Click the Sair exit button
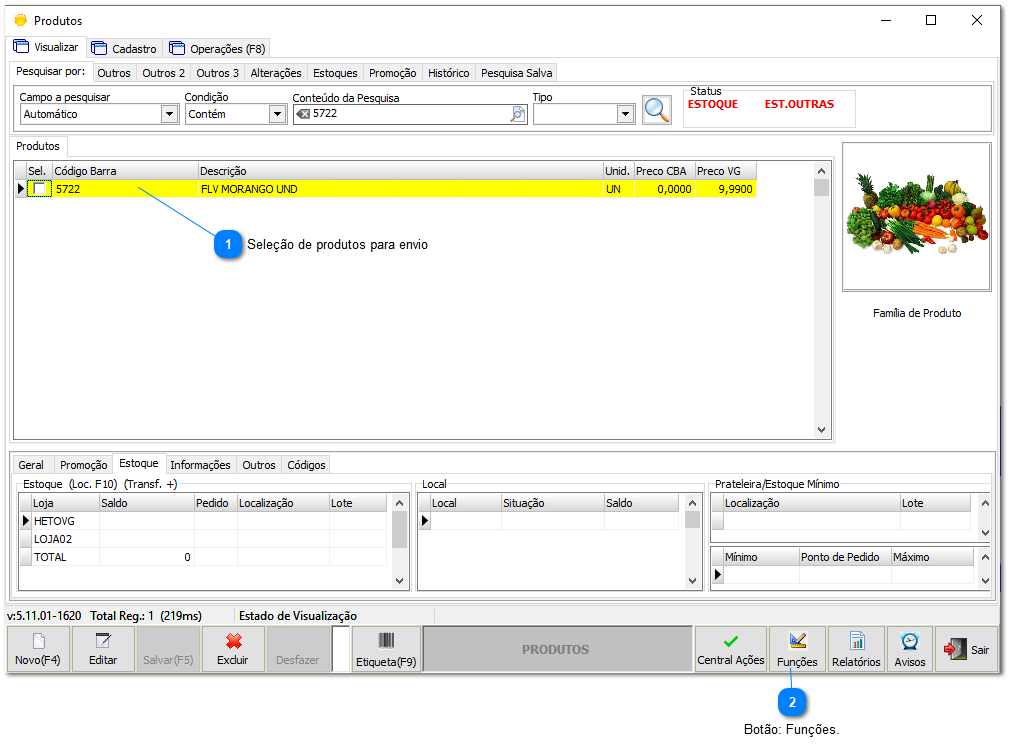The image size is (1010, 753). click(x=966, y=650)
